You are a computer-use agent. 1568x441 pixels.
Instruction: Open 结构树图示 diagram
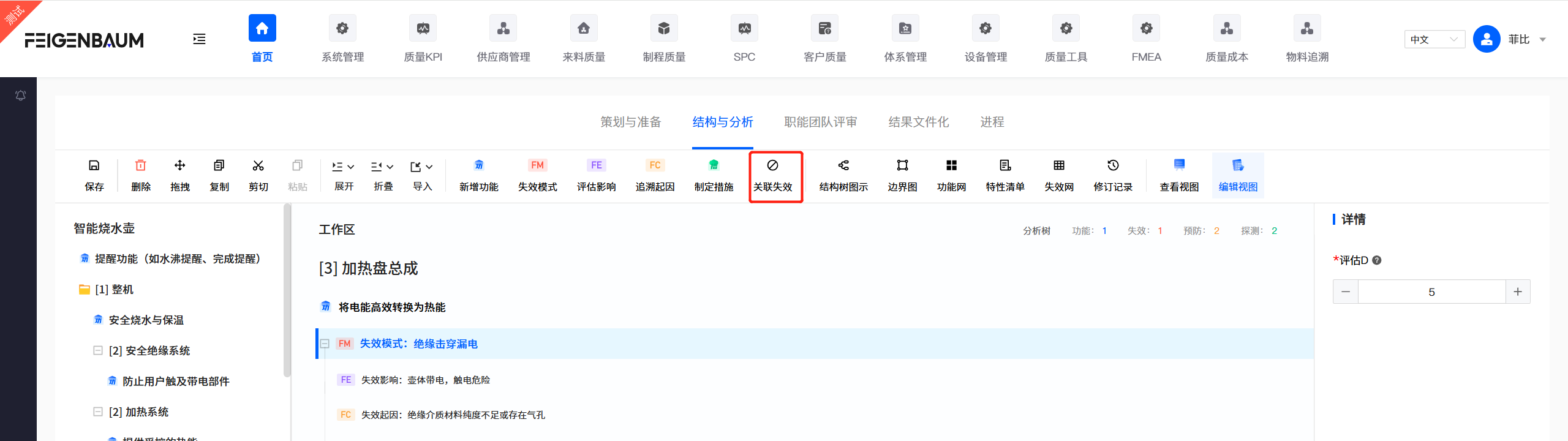click(844, 175)
